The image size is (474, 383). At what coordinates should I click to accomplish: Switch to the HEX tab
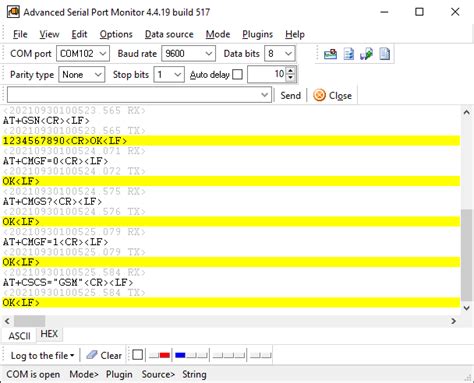(x=49, y=334)
